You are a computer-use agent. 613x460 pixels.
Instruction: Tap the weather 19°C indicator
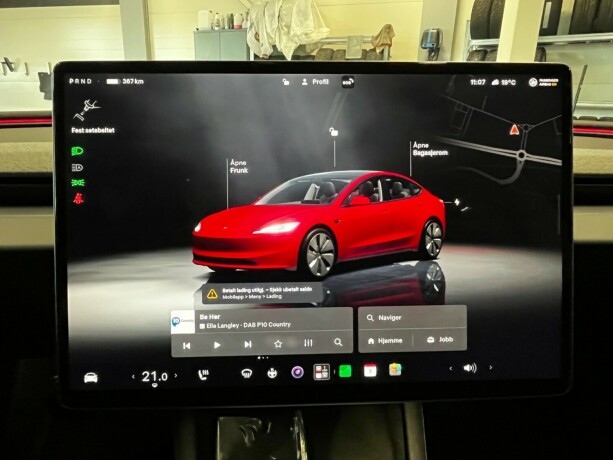tap(504, 82)
